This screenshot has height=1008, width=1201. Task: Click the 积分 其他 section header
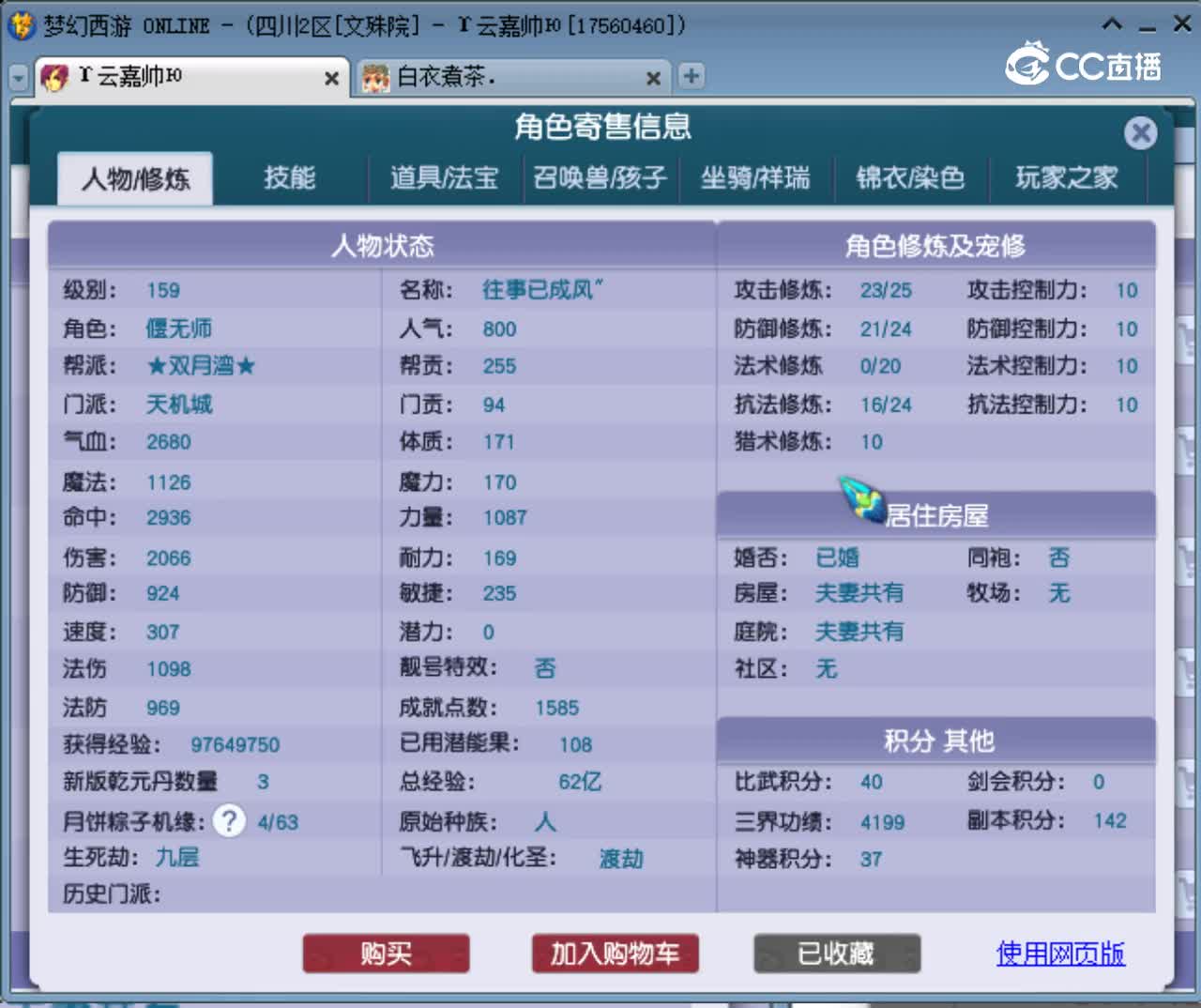point(935,741)
